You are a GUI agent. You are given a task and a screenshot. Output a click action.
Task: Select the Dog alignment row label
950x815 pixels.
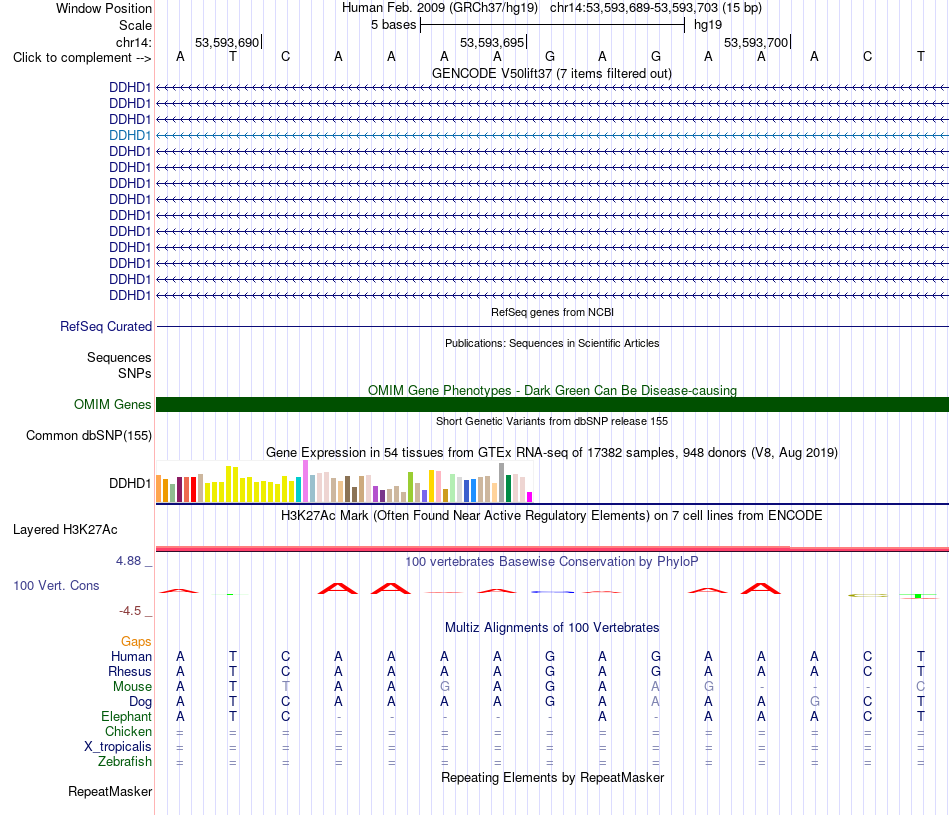(140, 702)
